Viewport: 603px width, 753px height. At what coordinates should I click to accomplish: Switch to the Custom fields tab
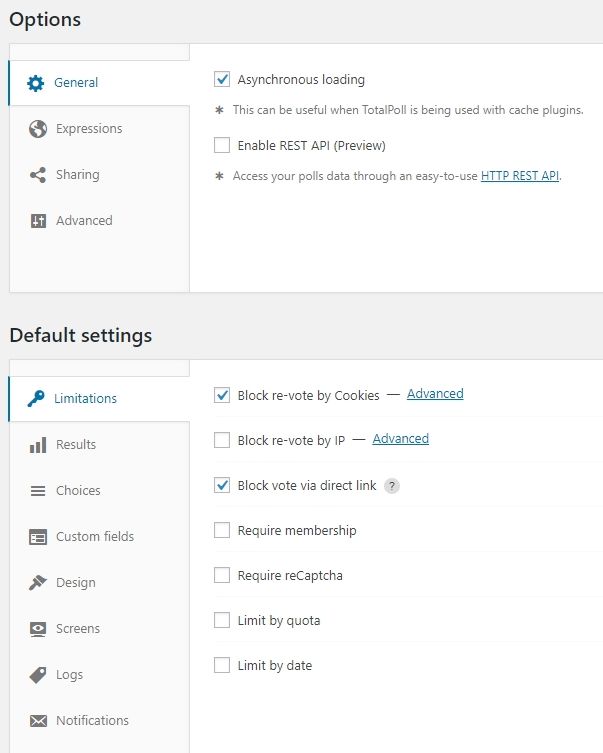pos(94,537)
